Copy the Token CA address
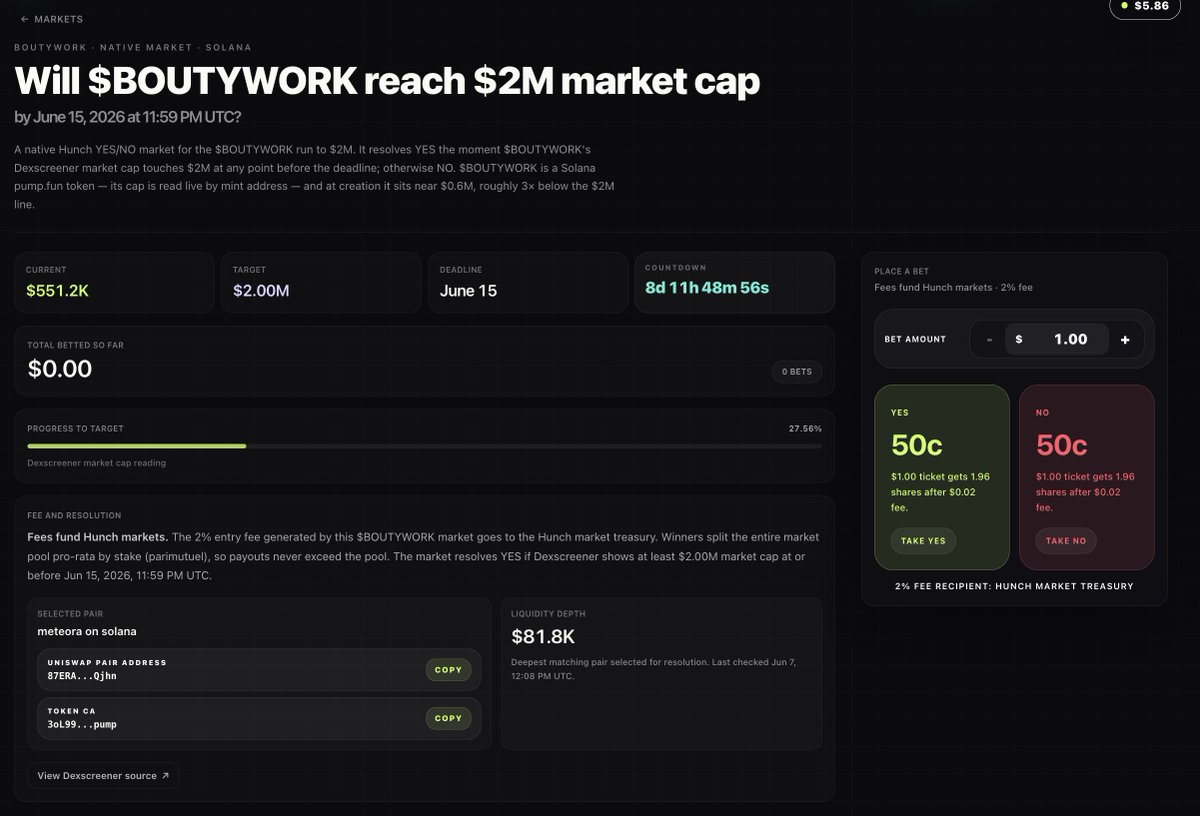The image size is (1200, 816). [x=448, y=718]
